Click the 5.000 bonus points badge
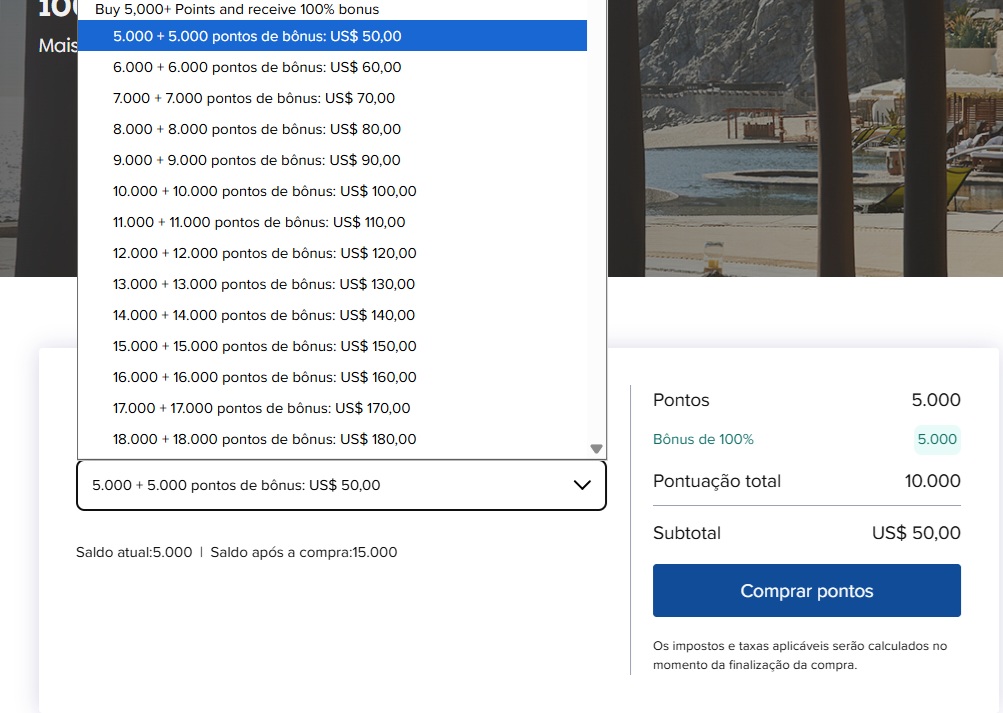1003x713 pixels. pos(937,439)
